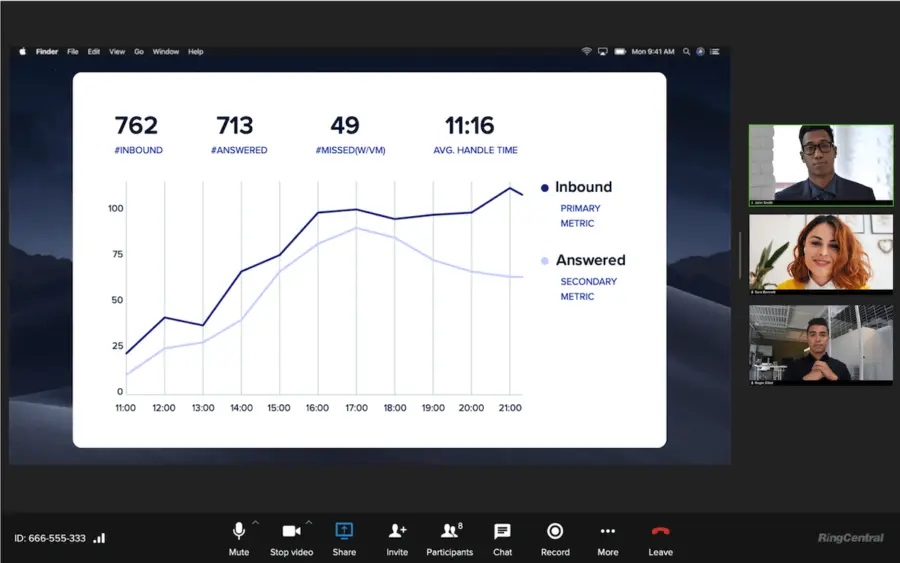Click the meeting ID 666-555-333

[49, 538]
